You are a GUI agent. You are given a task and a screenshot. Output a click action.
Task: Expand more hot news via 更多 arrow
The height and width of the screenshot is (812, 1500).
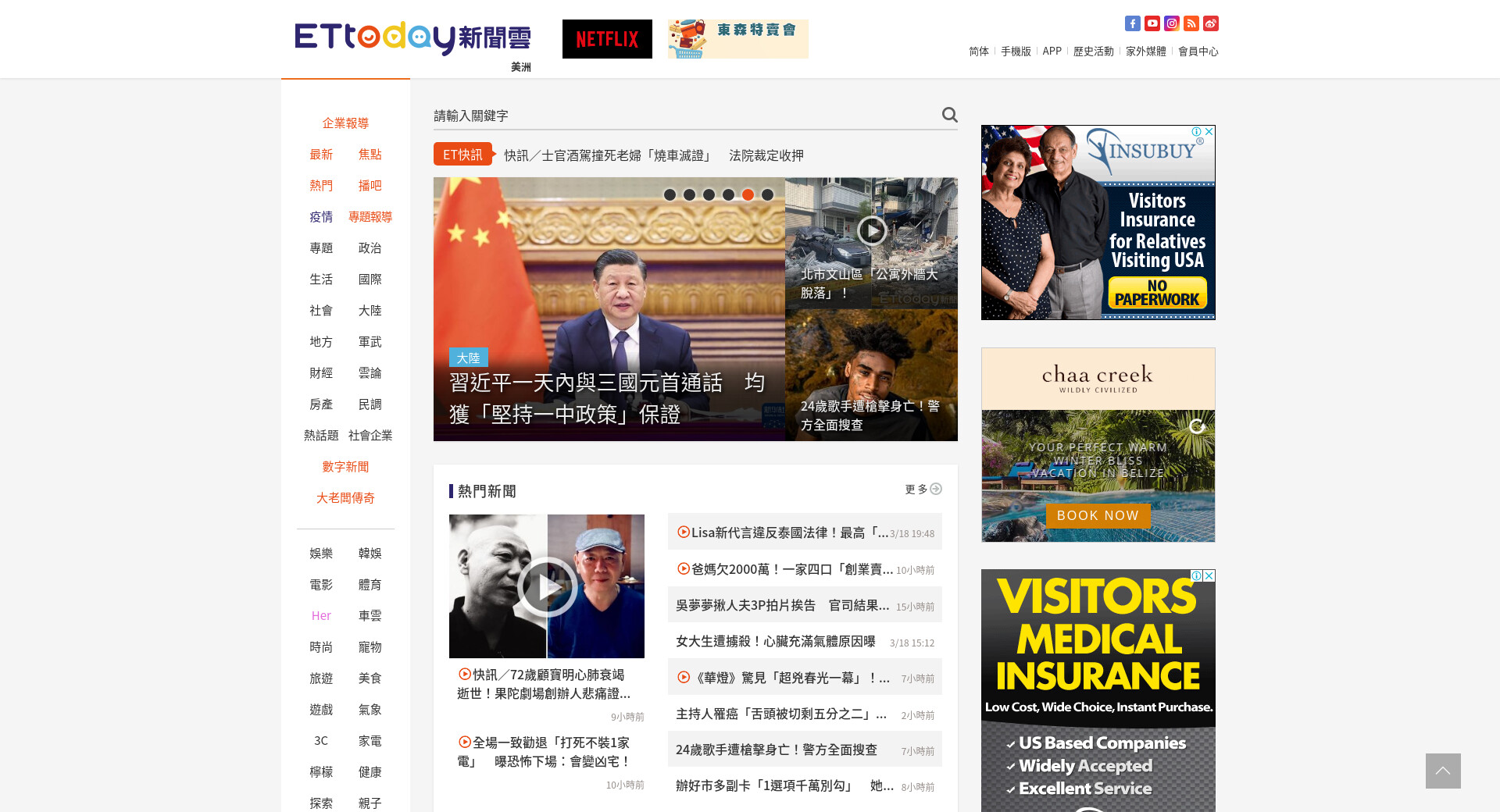pos(935,489)
